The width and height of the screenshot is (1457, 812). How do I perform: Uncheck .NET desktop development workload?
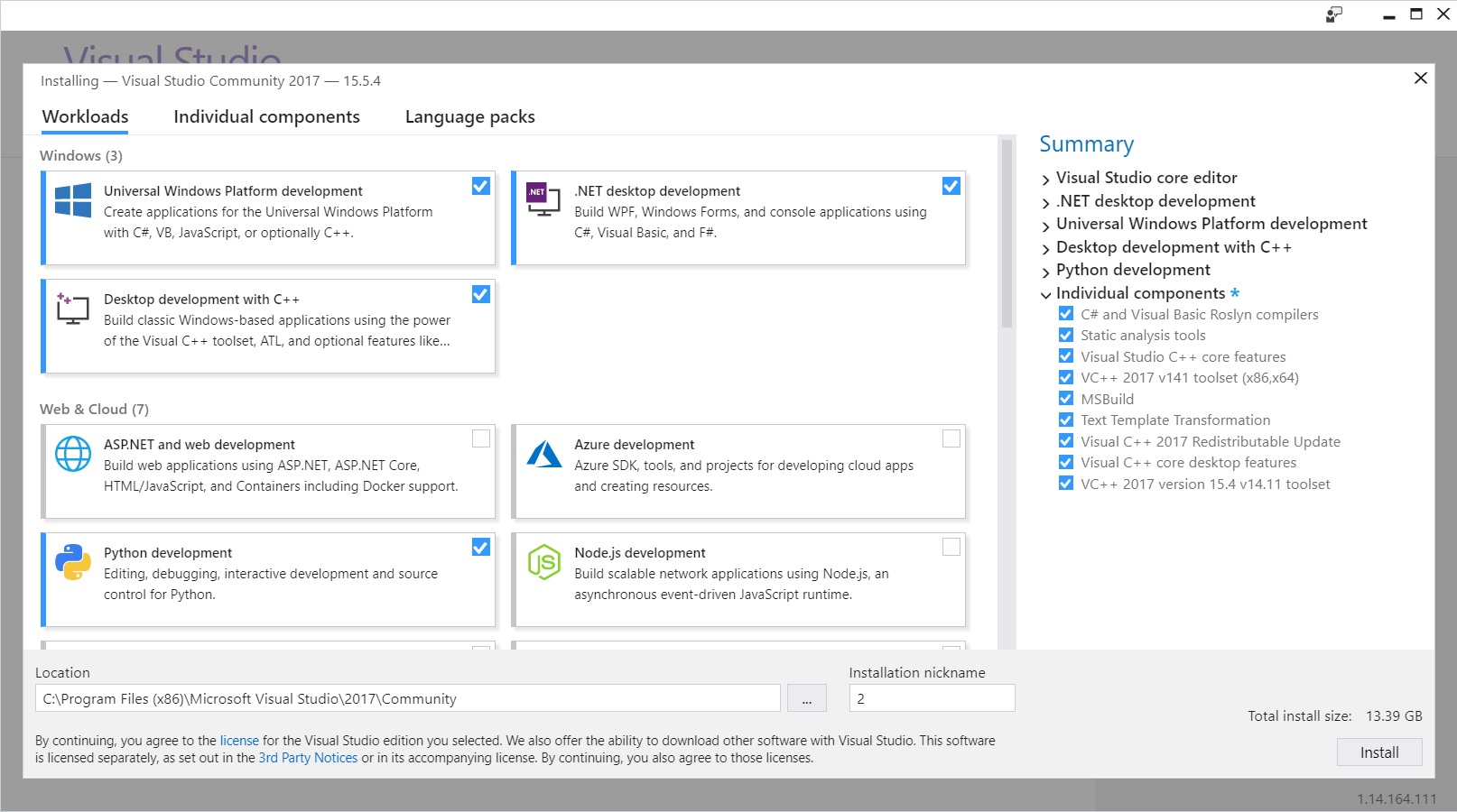pos(951,186)
